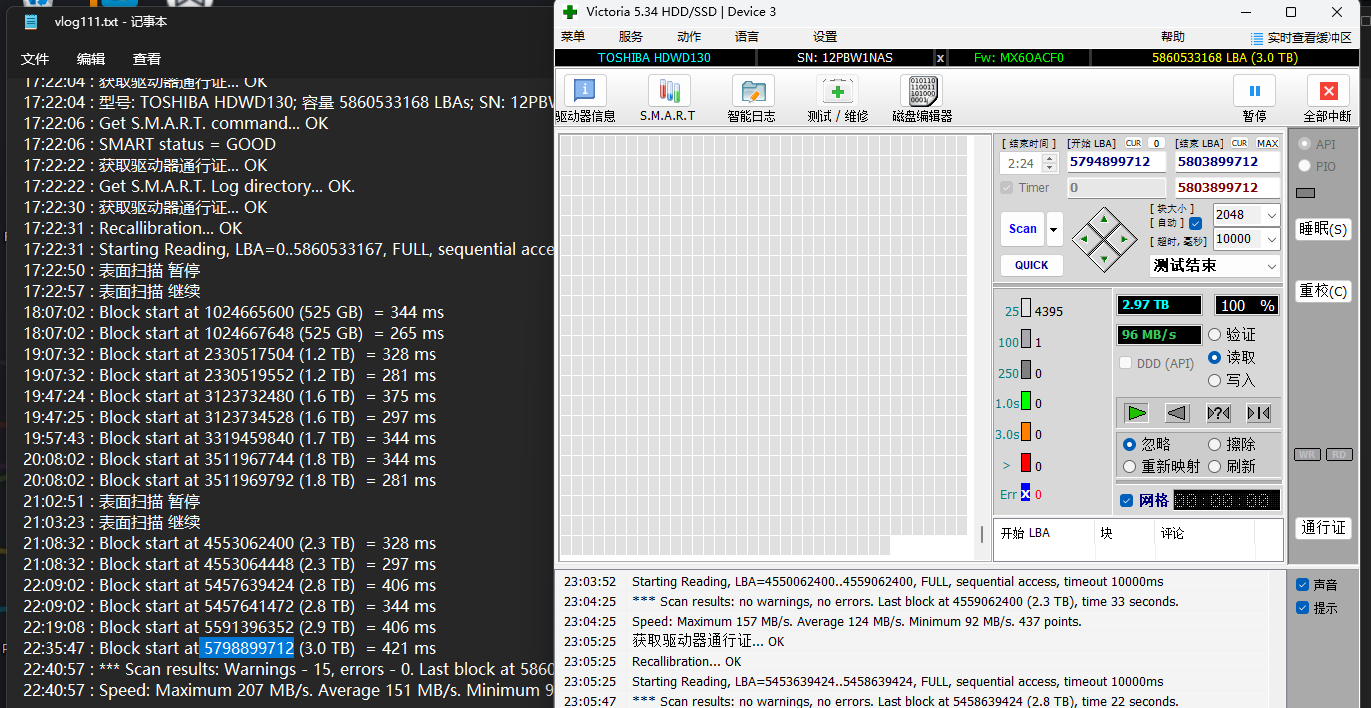Click the MAX button above end LBA
Screen dimensions: 1371x708
1267,143
